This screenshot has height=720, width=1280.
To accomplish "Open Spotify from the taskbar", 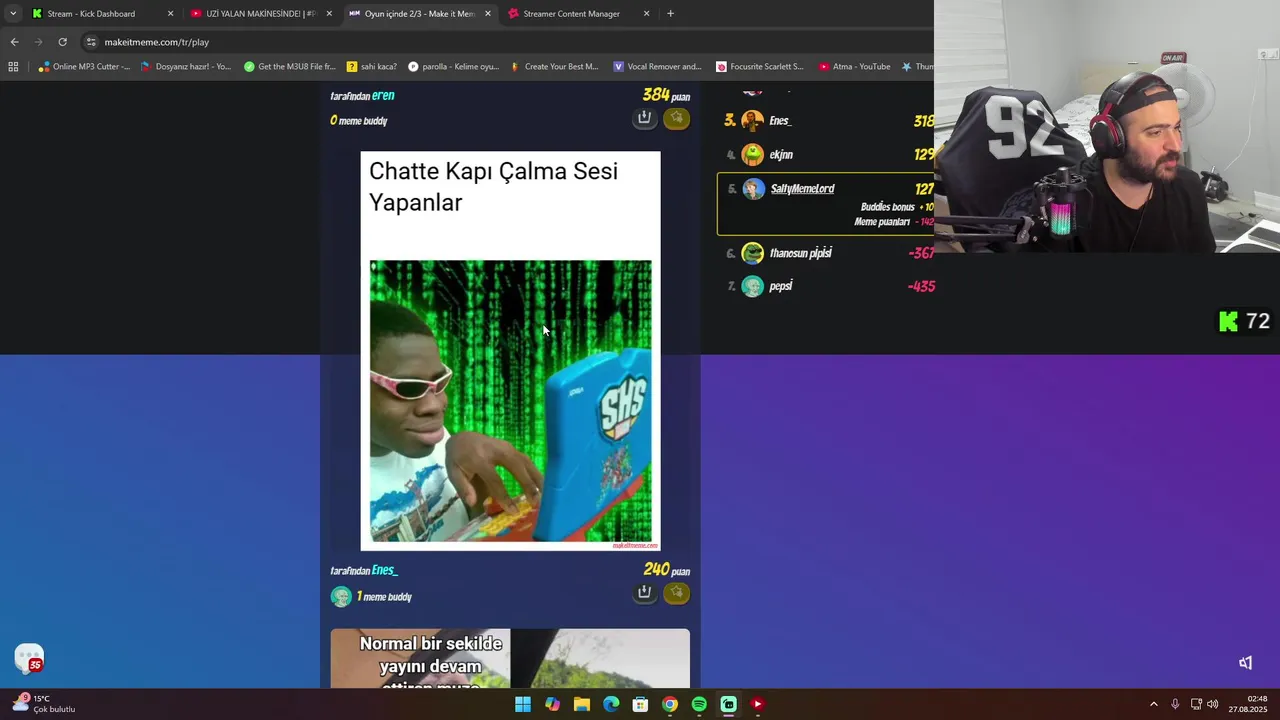I will (x=699, y=704).
